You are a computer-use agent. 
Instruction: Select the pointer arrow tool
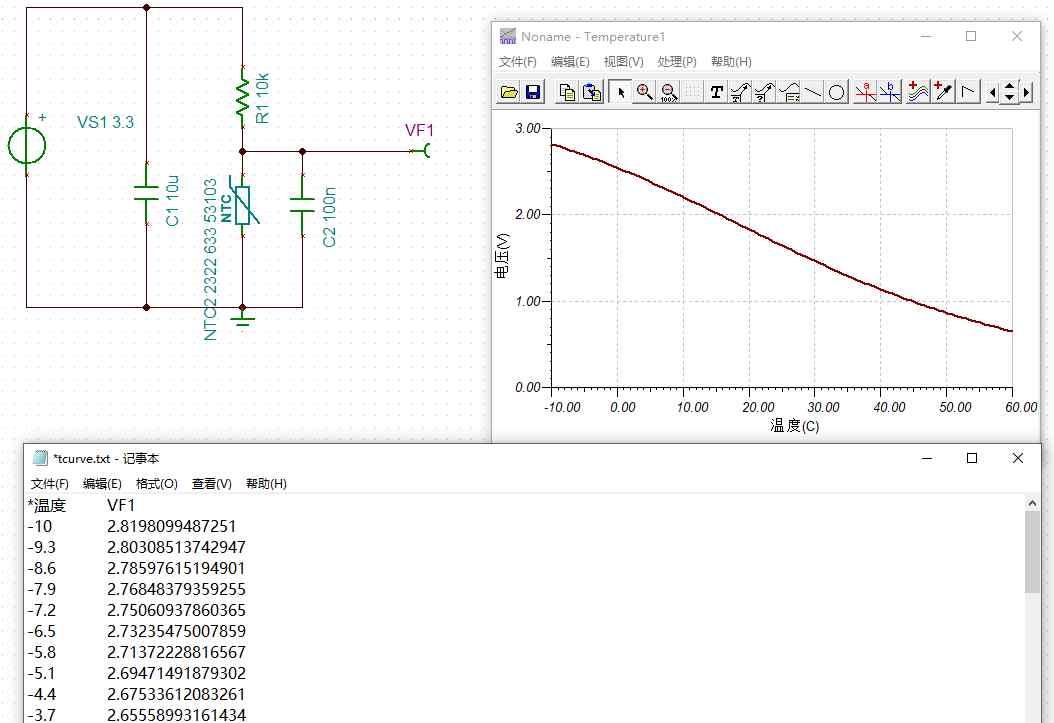(x=620, y=92)
